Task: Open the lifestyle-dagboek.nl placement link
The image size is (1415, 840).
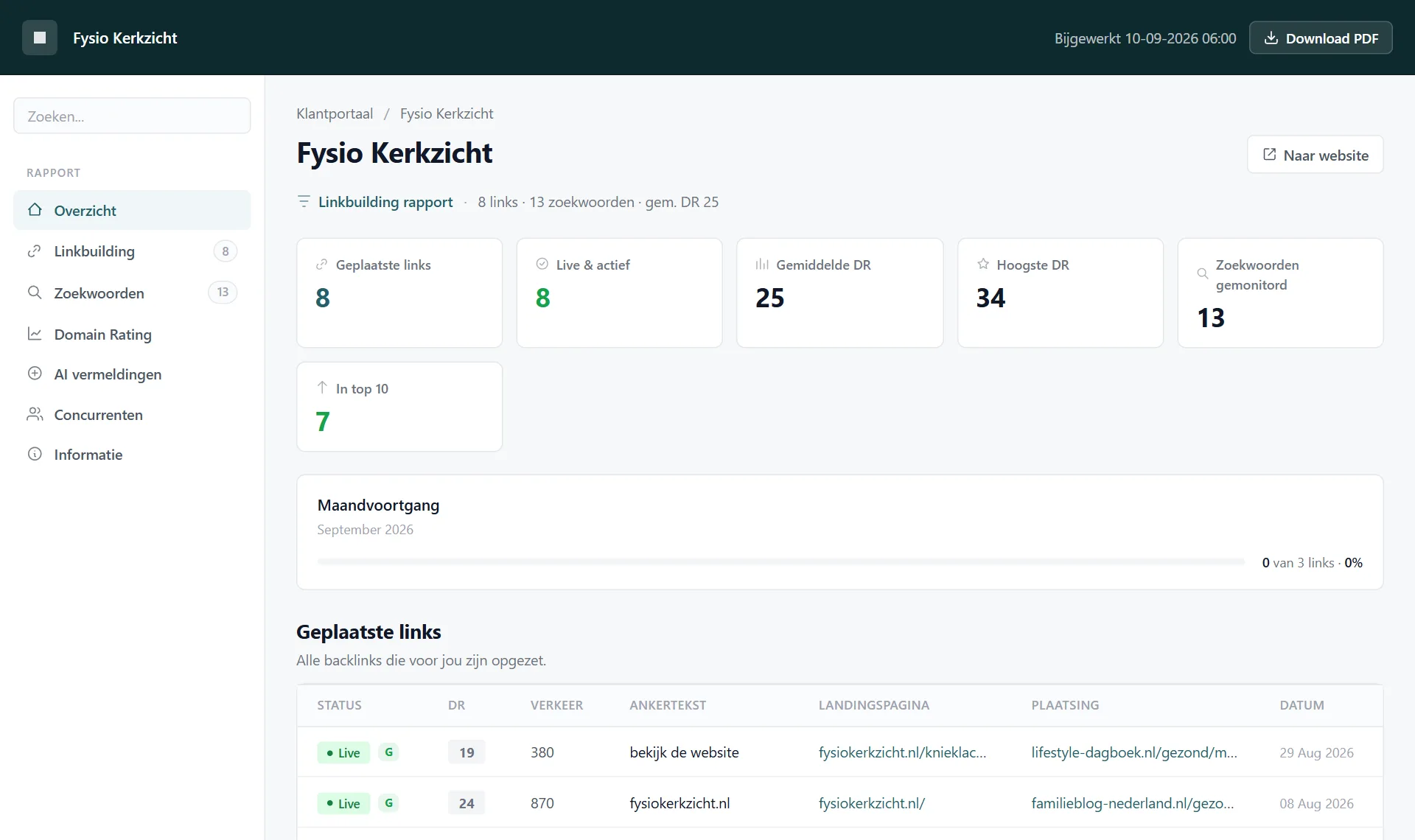Action: 1133,752
